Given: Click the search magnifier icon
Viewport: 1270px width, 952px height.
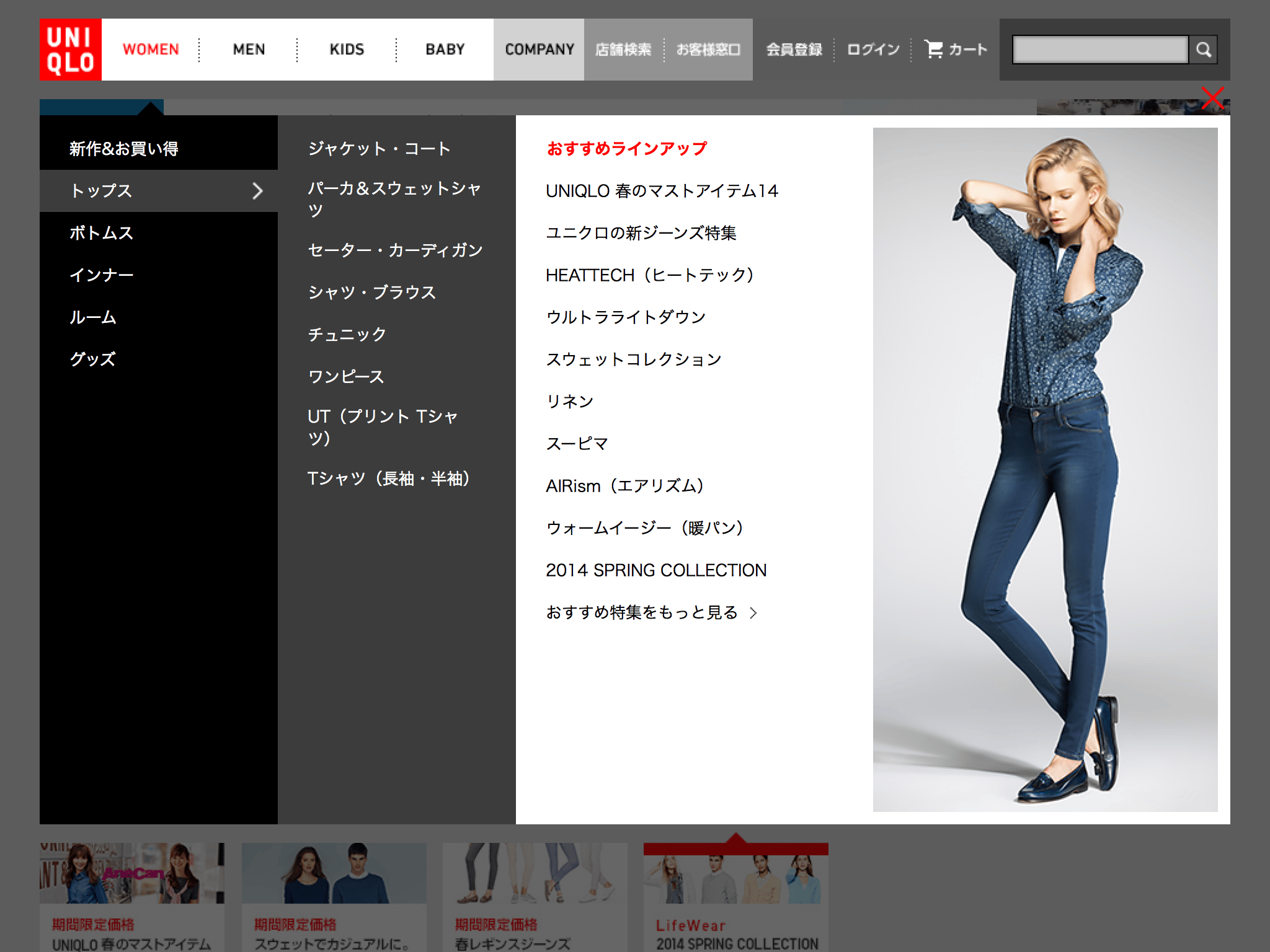Looking at the screenshot, I should (1204, 50).
